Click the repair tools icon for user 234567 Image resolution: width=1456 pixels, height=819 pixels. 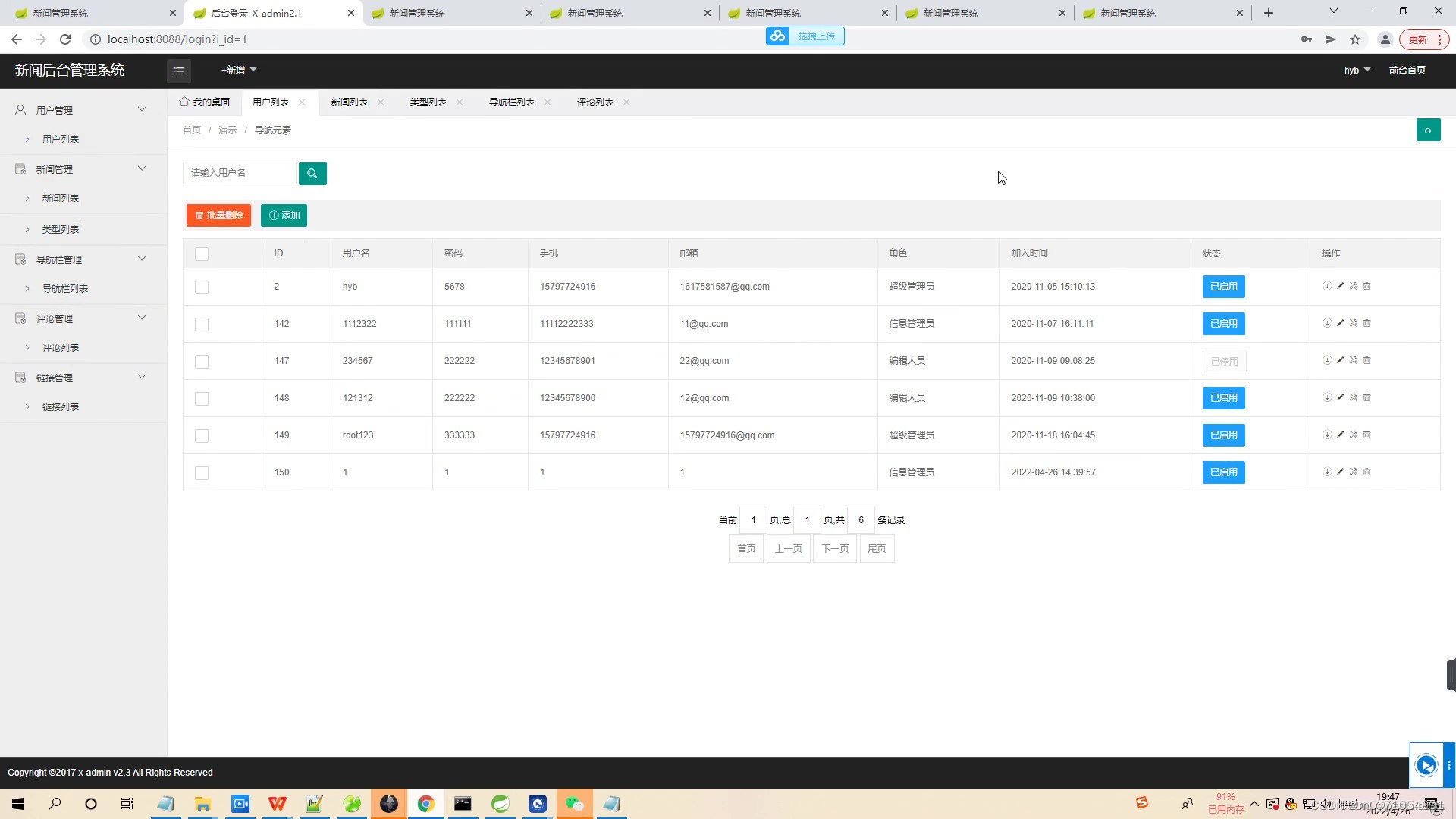tap(1354, 360)
